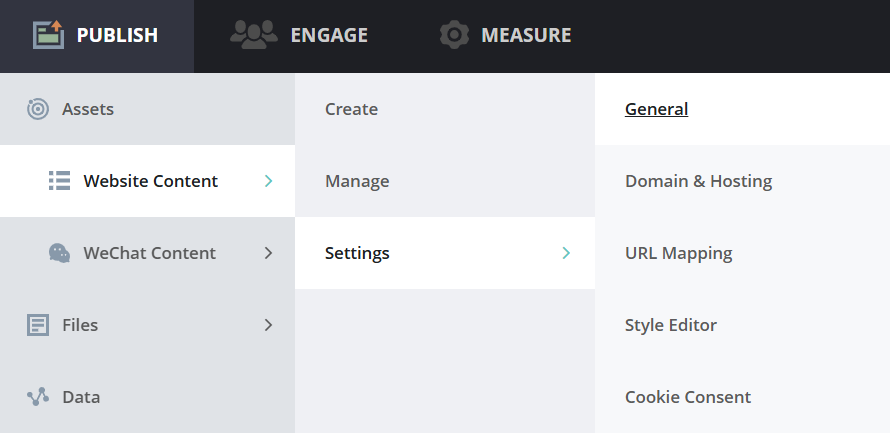
Task: Select Create in Website Content menu
Action: pyautogui.click(x=351, y=109)
